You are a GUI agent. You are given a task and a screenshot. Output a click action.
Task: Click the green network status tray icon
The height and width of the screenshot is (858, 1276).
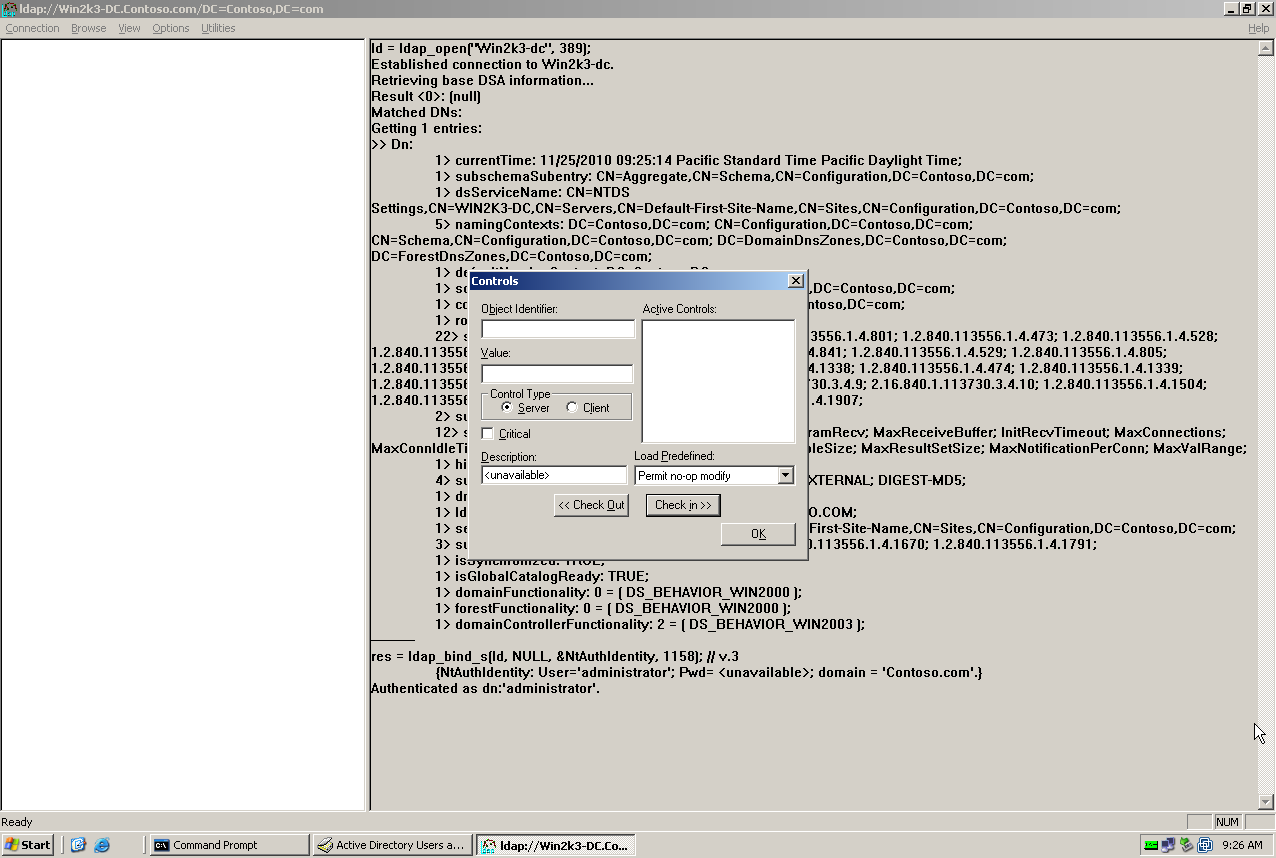tap(1151, 845)
